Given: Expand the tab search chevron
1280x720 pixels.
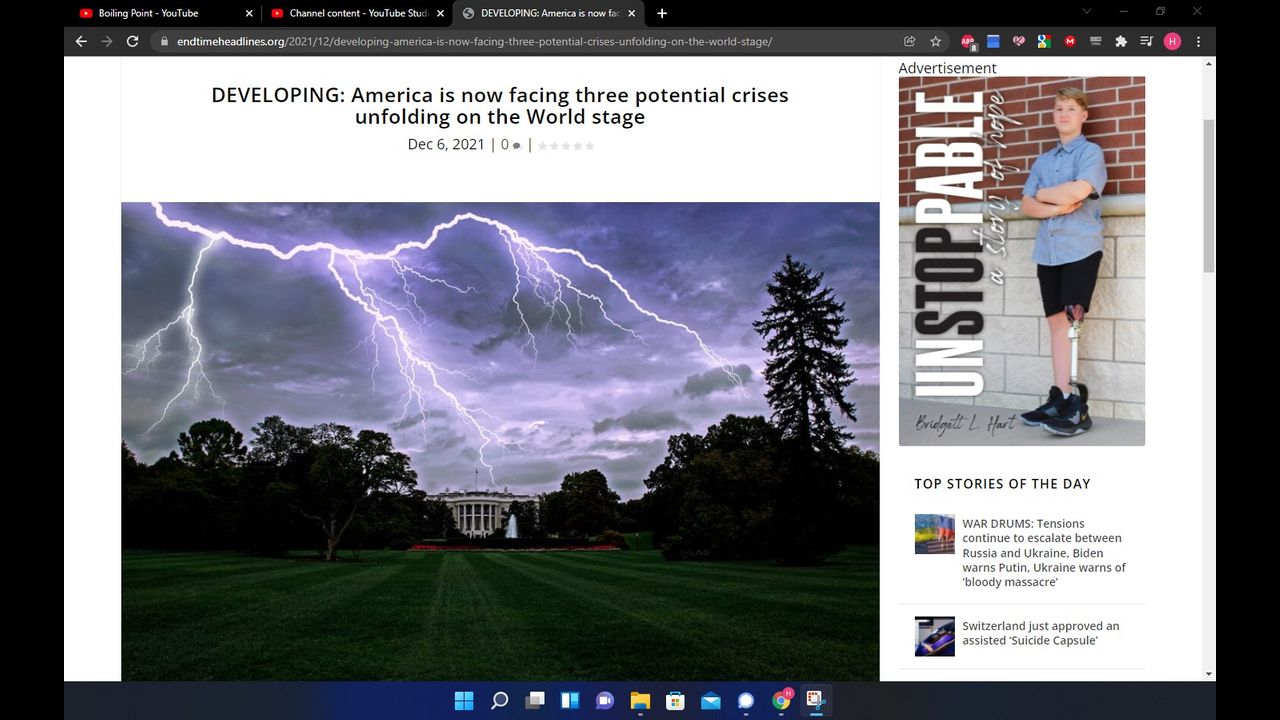Looking at the screenshot, I should pyautogui.click(x=1086, y=12).
